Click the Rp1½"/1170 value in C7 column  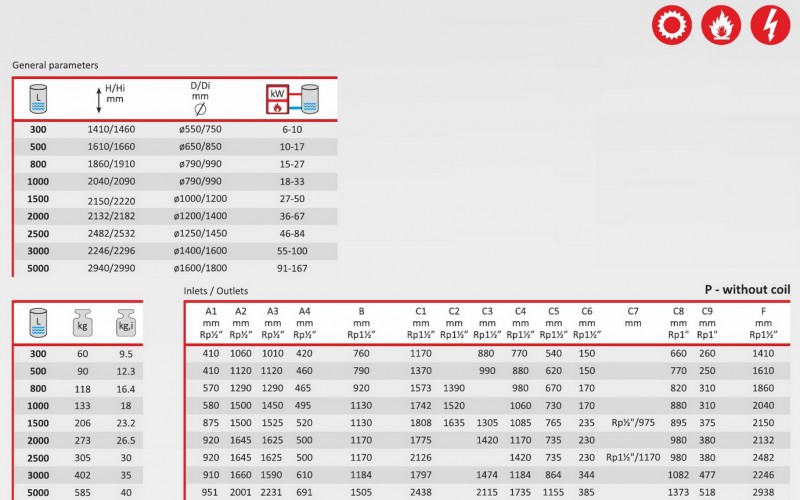633,458
